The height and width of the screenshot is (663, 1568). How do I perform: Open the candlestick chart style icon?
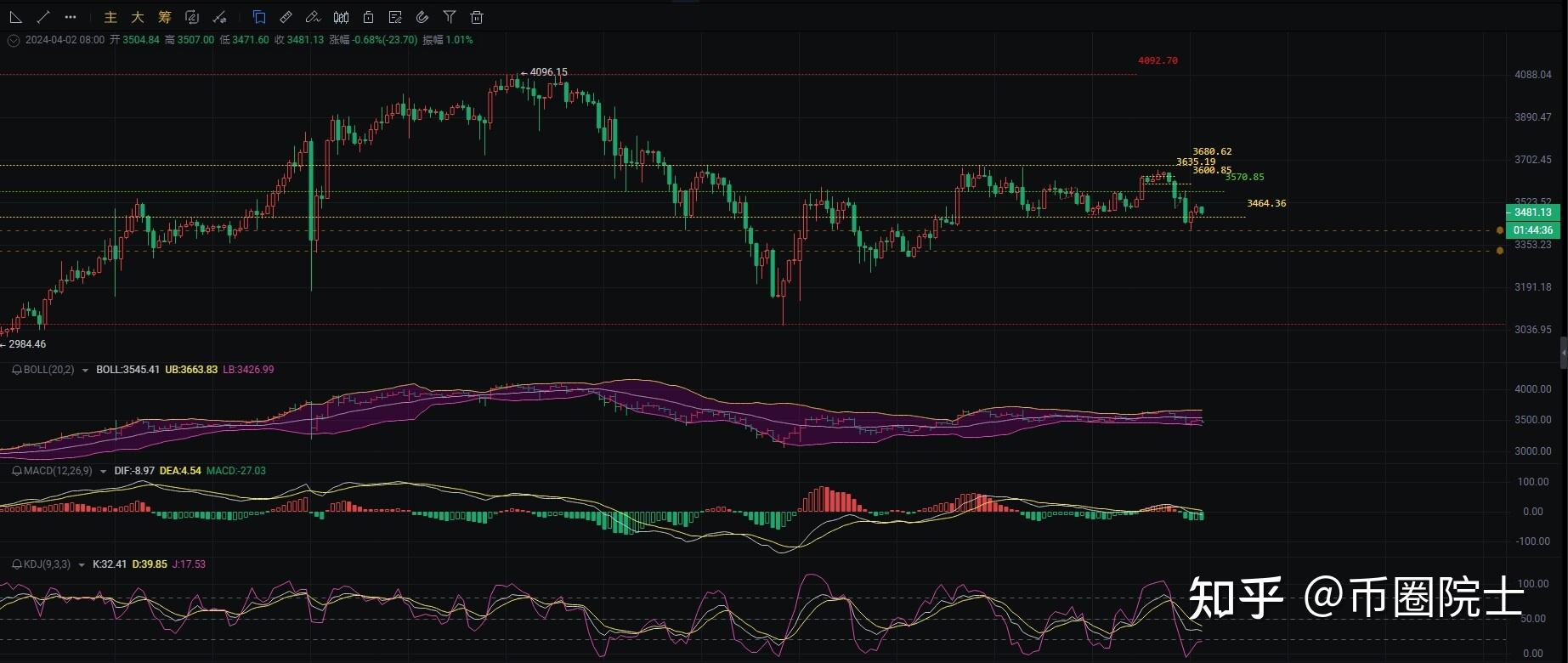pyautogui.click(x=341, y=17)
